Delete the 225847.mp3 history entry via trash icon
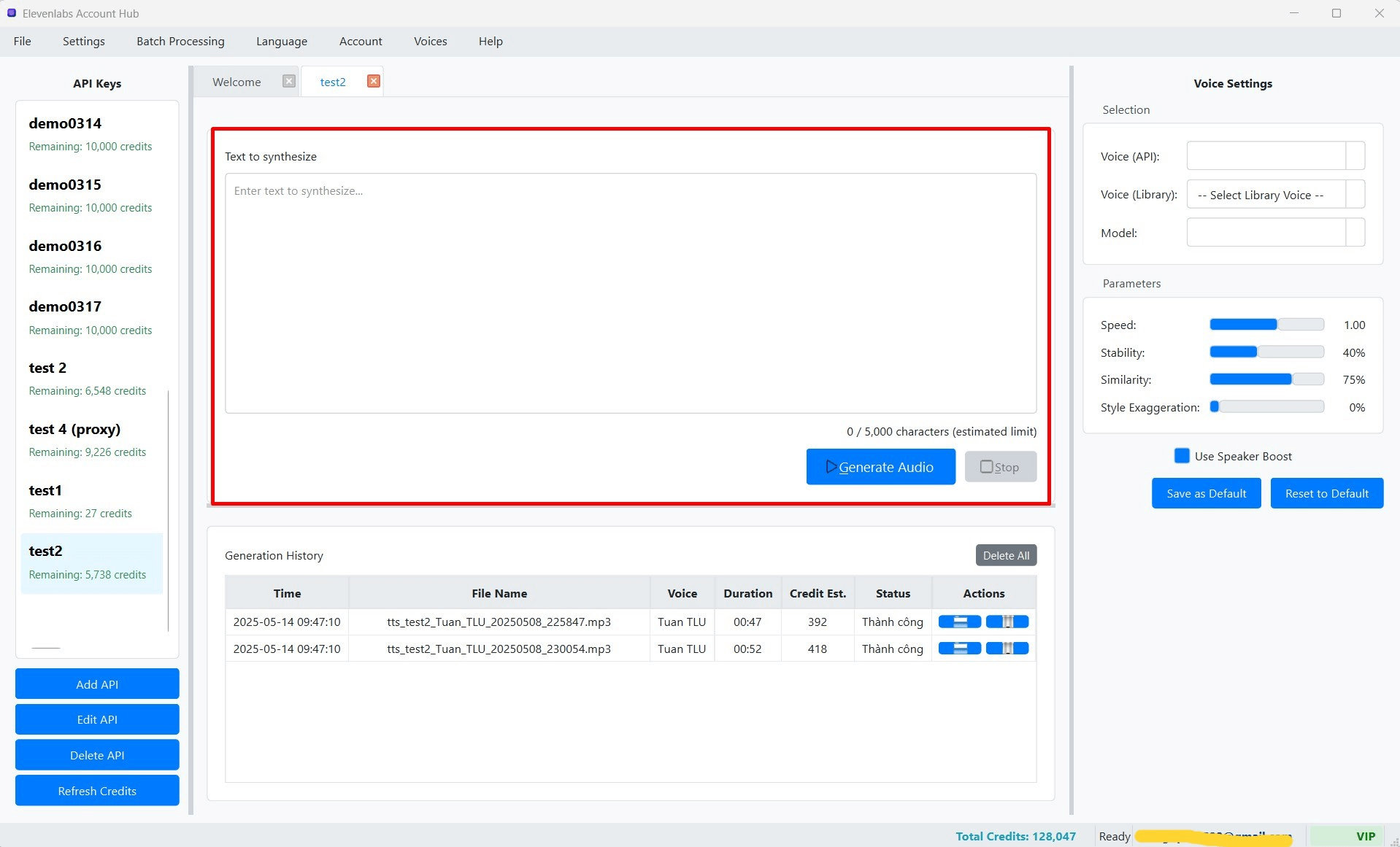 [1007, 622]
